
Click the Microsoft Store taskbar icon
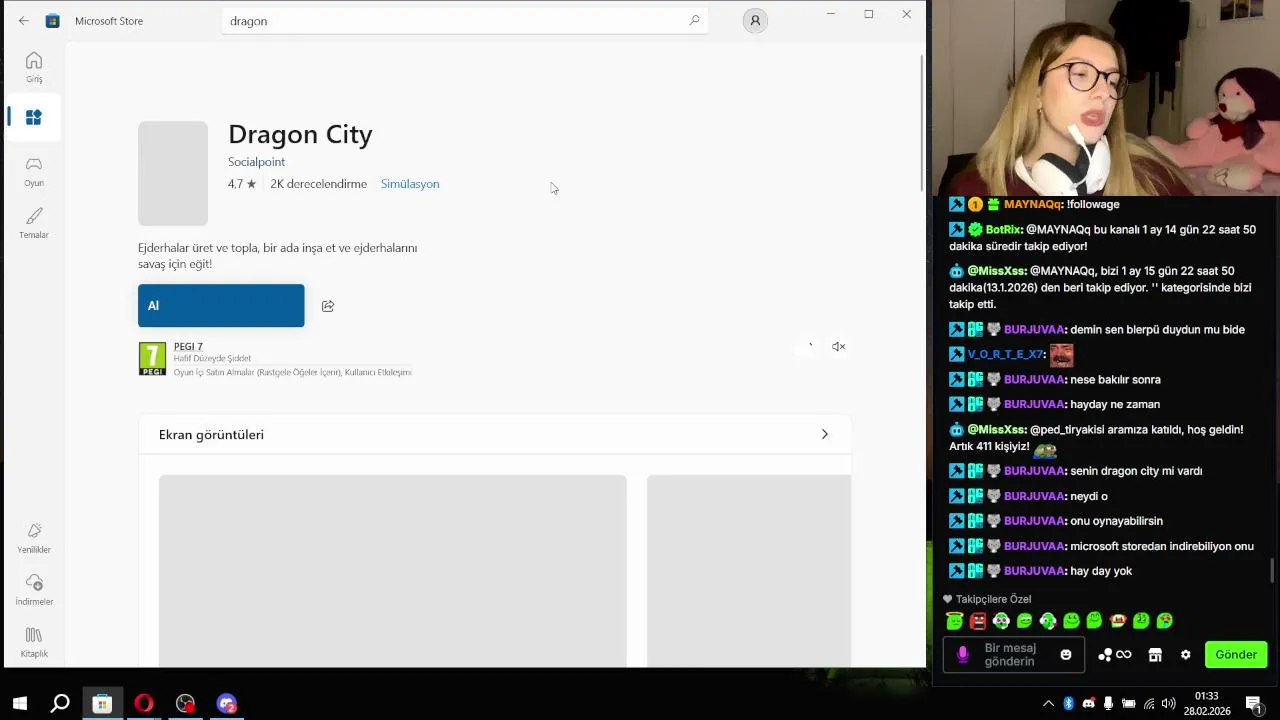pyautogui.click(x=102, y=704)
